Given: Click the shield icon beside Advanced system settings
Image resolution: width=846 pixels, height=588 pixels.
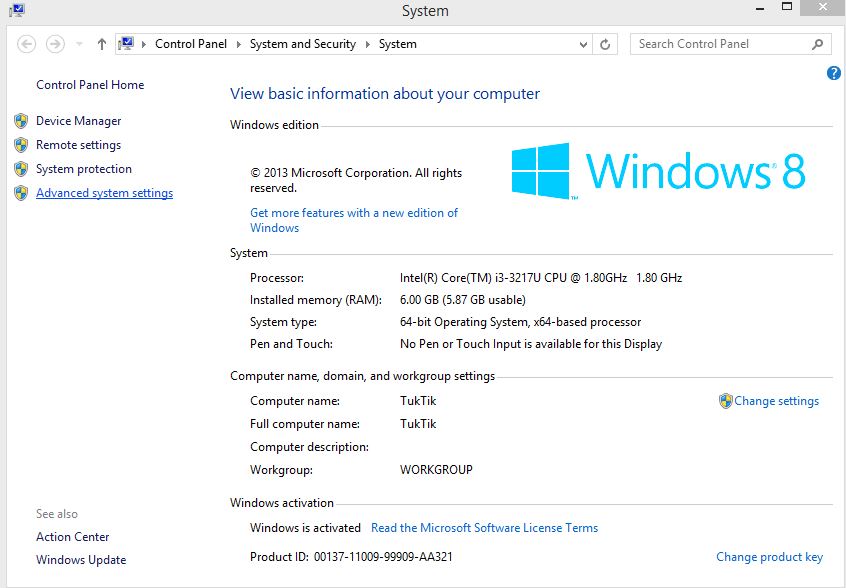Looking at the screenshot, I should coord(21,193).
